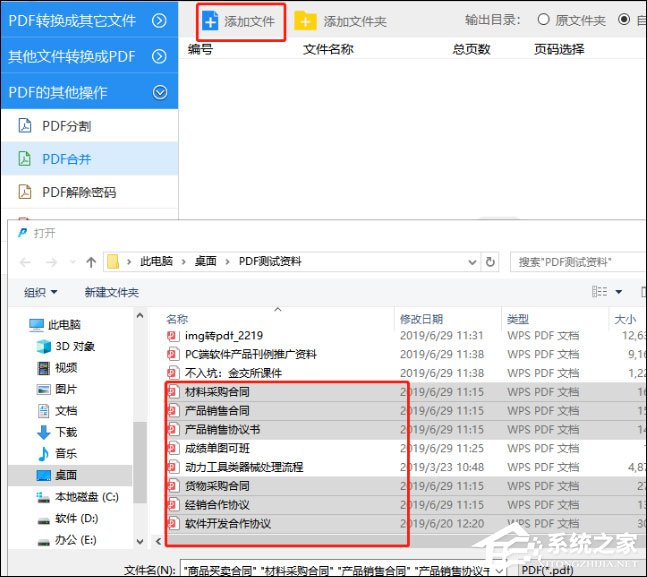647x577 pixels.
Task: Collapse the PDF的其他操作 section
Action: pos(160,92)
